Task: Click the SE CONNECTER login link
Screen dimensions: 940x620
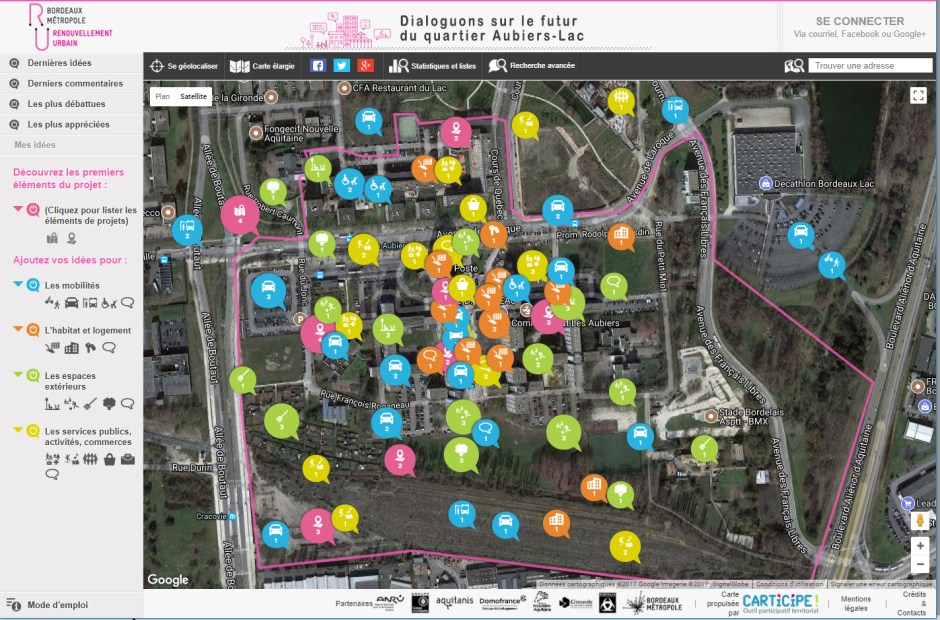Action: tap(859, 21)
